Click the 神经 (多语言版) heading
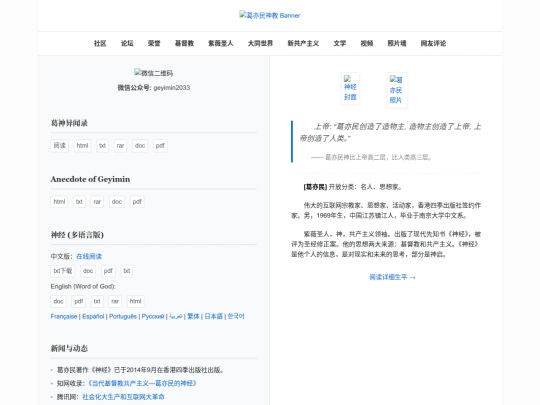Image resolution: width=540 pixels, height=405 pixels. click(77, 235)
